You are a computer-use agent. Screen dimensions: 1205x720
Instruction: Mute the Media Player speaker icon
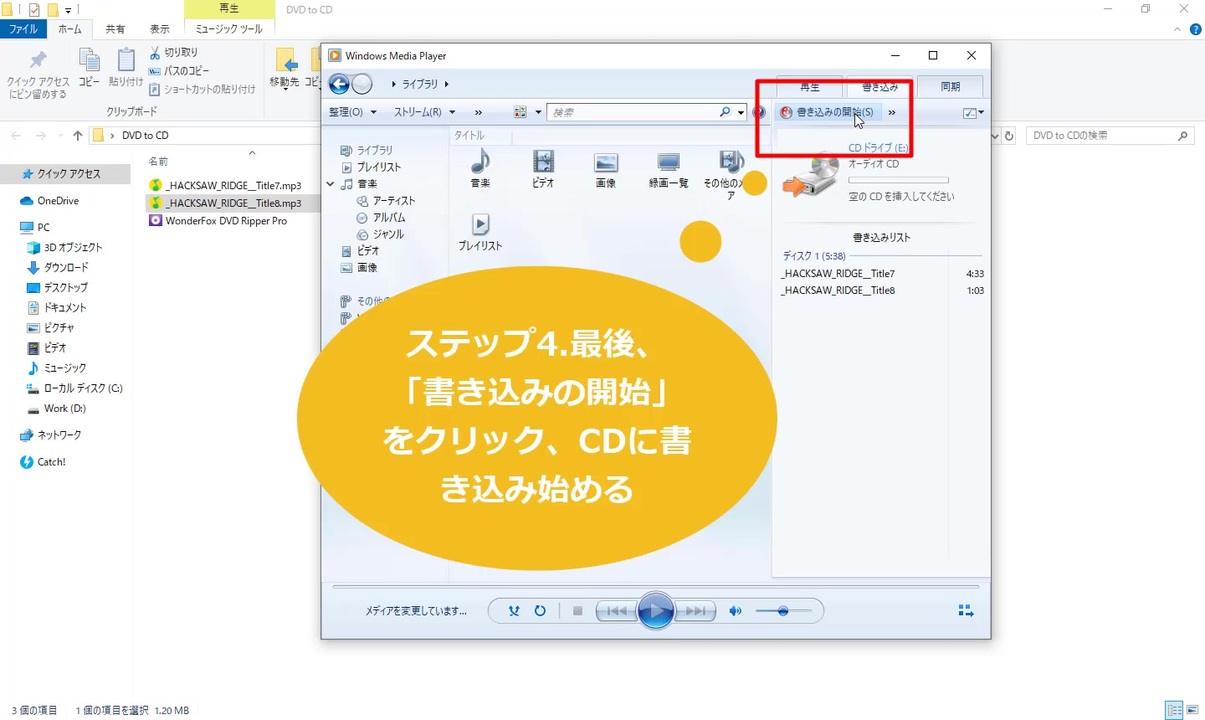(735, 611)
